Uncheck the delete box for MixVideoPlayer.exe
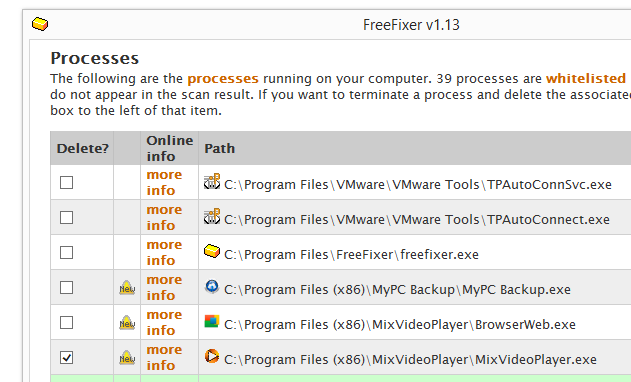Viewport: 631px width, 382px height. pos(66,358)
